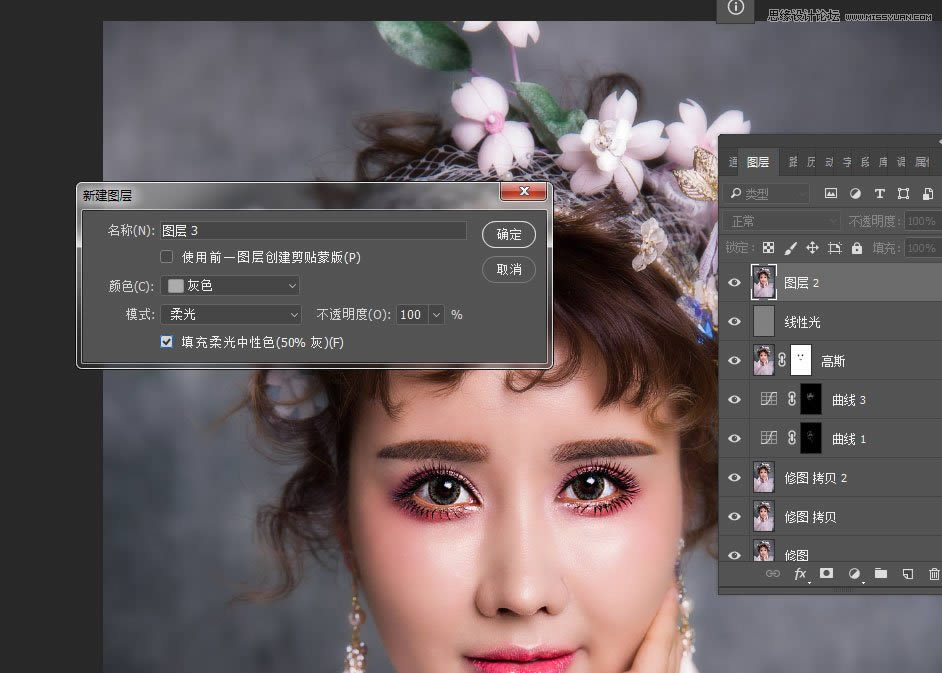Select the 图层 2 layer thumbnail

pyautogui.click(x=764, y=282)
